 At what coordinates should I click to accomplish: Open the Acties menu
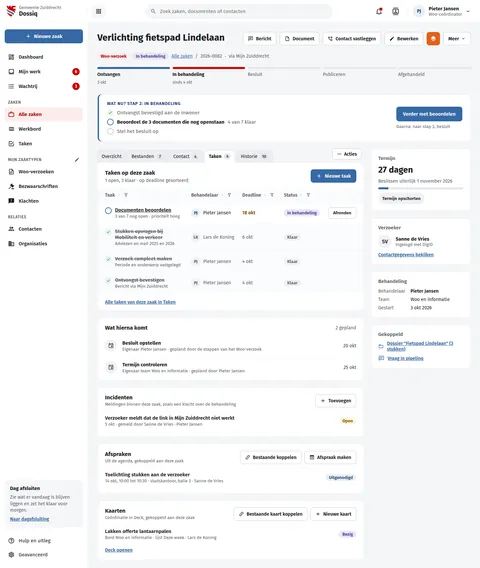pyautogui.click(x=347, y=154)
